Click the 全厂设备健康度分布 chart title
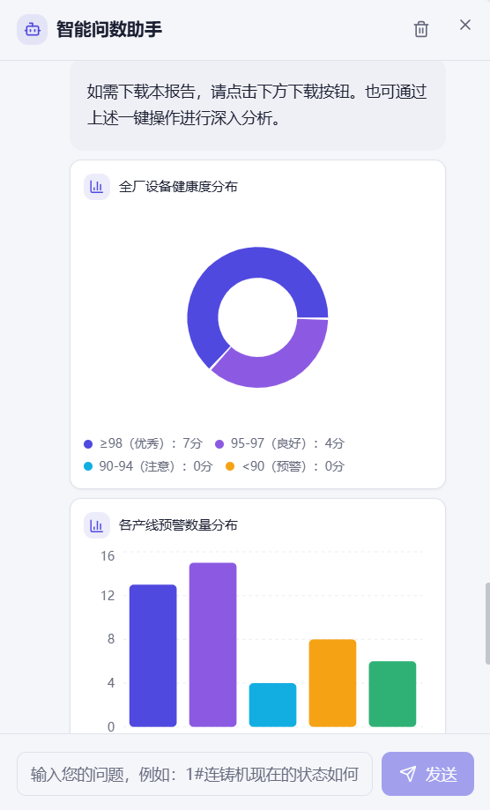 tap(178, 186)
